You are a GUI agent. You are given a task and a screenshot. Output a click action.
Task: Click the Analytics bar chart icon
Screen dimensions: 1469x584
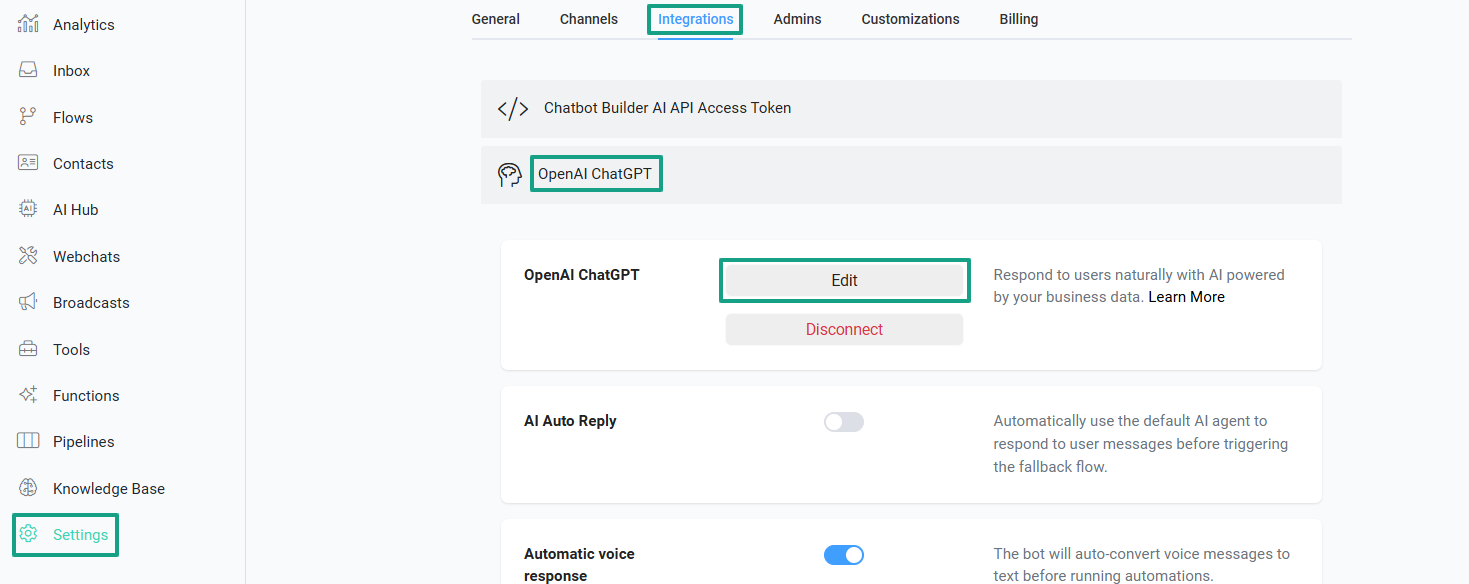pos(28,24)
